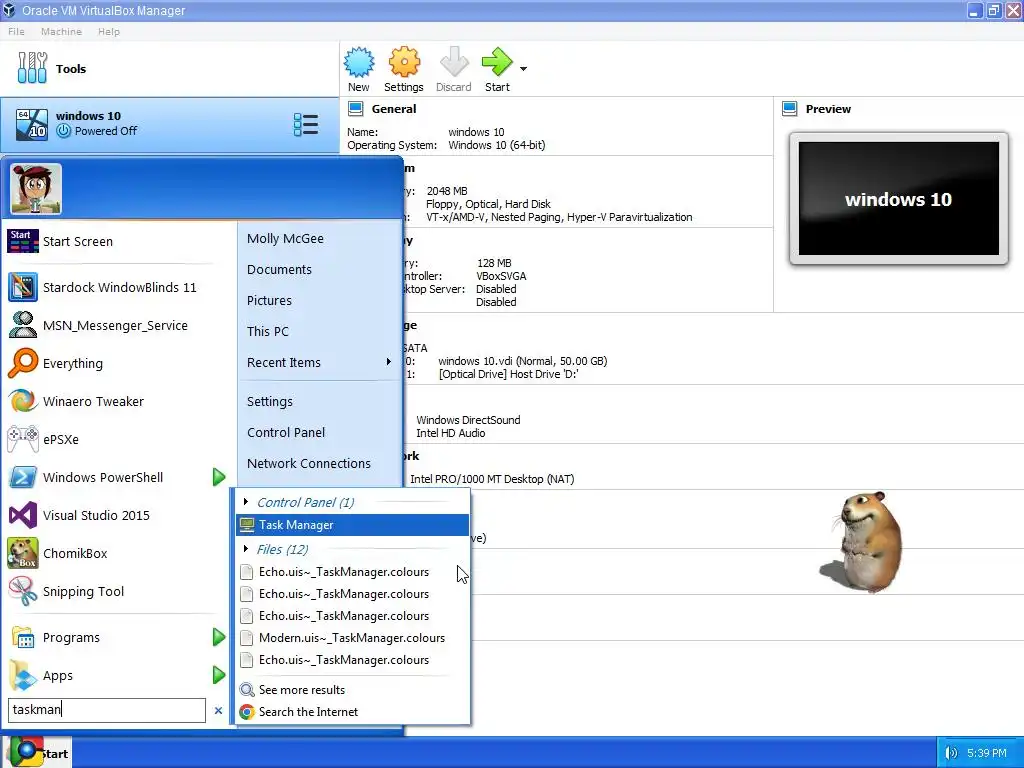Expand the Apps submenu arrow
The image size is (1024, 768).
219,675
